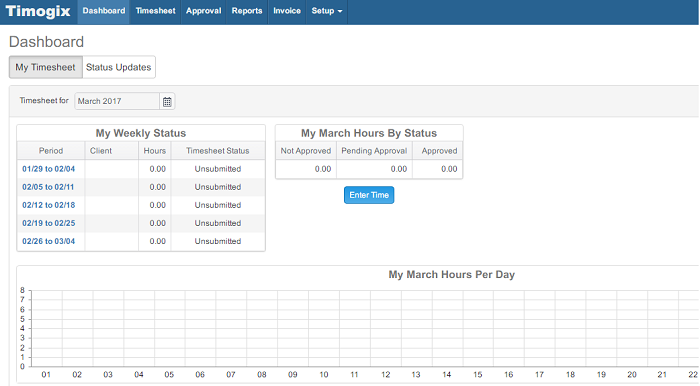Go to the Timesheet page

coord(155,11)
